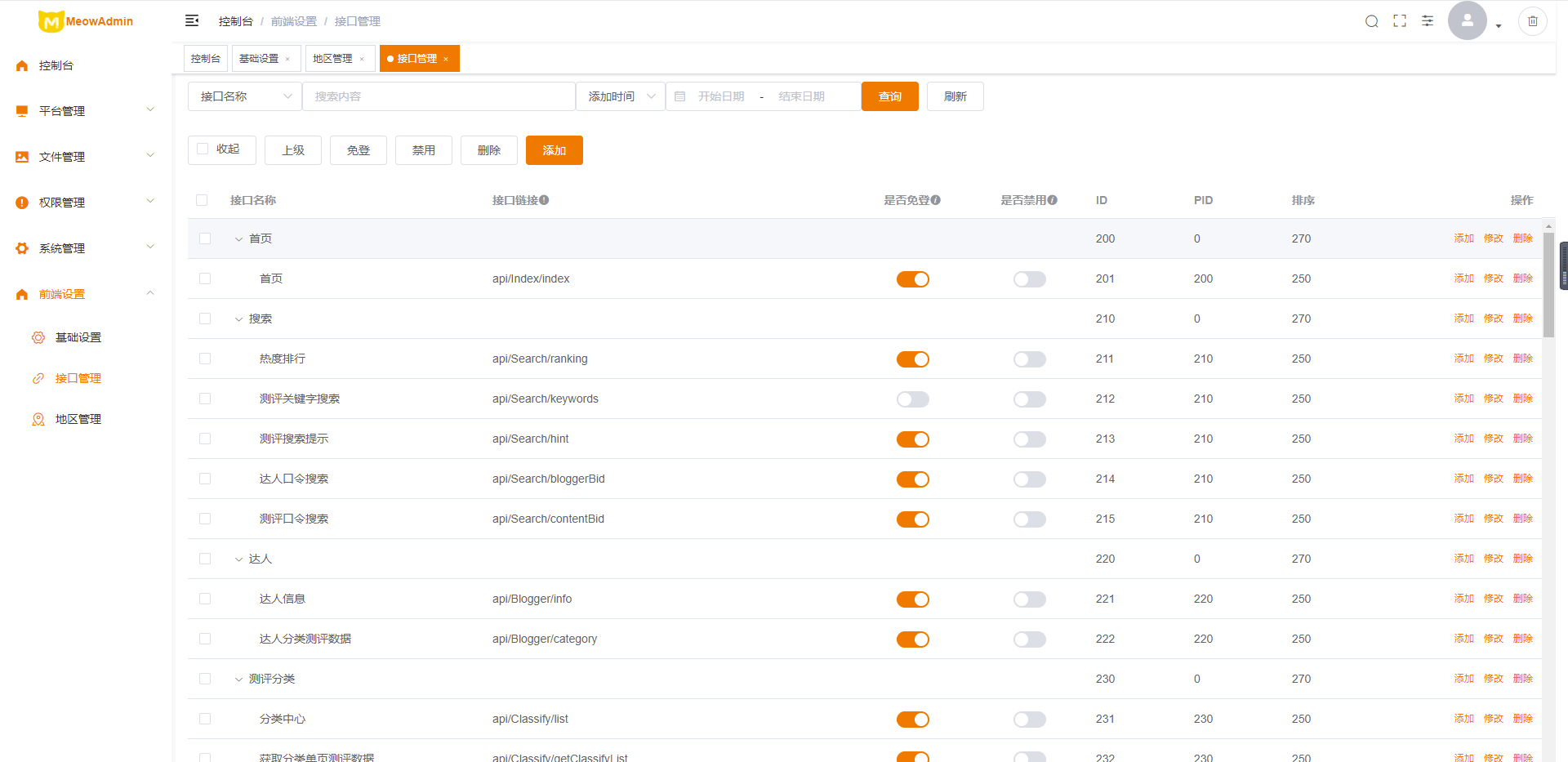Open 地区管理 in the sidebar
The height and width of the screenshot is (762, 1568).
[78, 419]
